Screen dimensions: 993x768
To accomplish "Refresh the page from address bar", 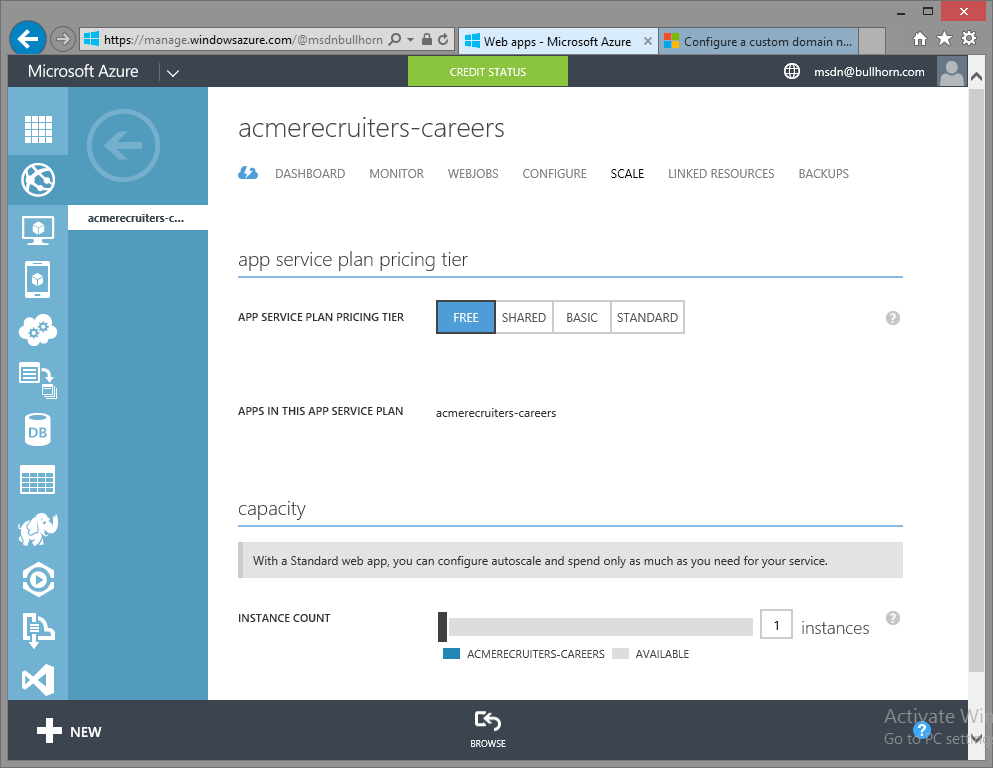I will pos(443,39).
